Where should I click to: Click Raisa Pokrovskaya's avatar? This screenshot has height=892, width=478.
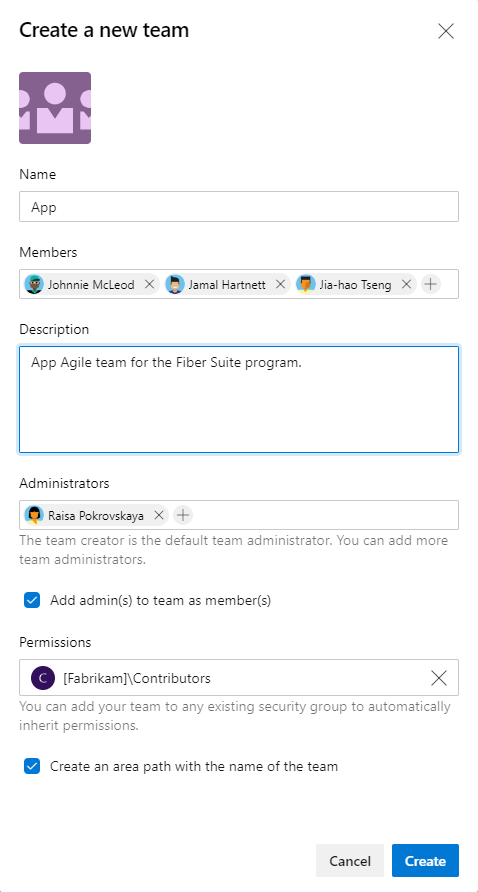click(x=34, y=515)
